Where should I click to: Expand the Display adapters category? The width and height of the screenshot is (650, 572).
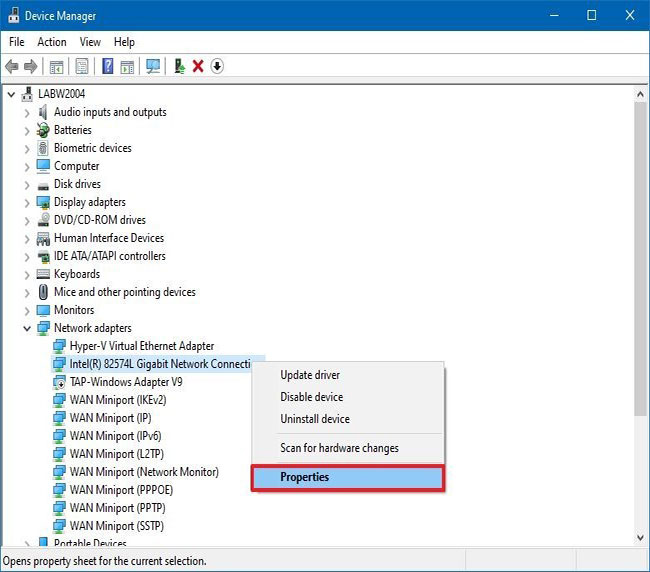27,202
